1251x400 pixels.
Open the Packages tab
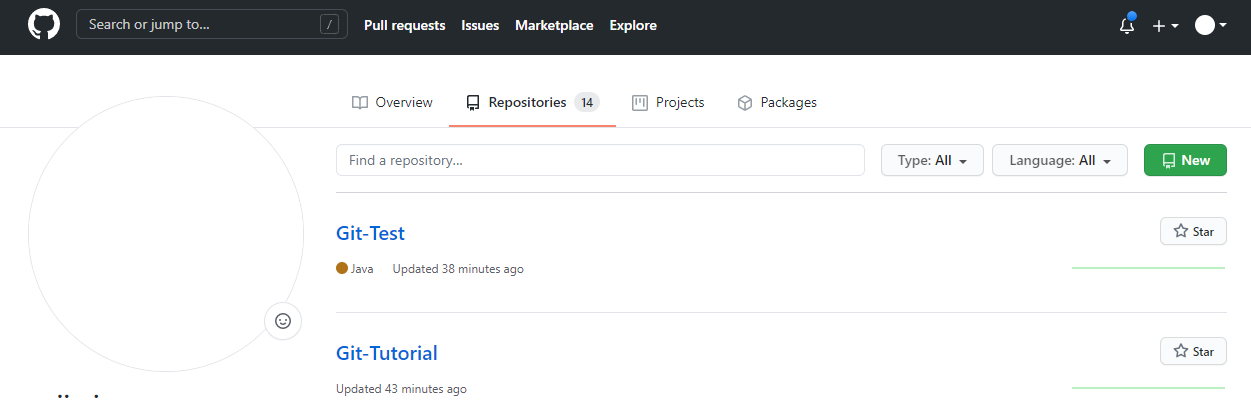[777, 102]
